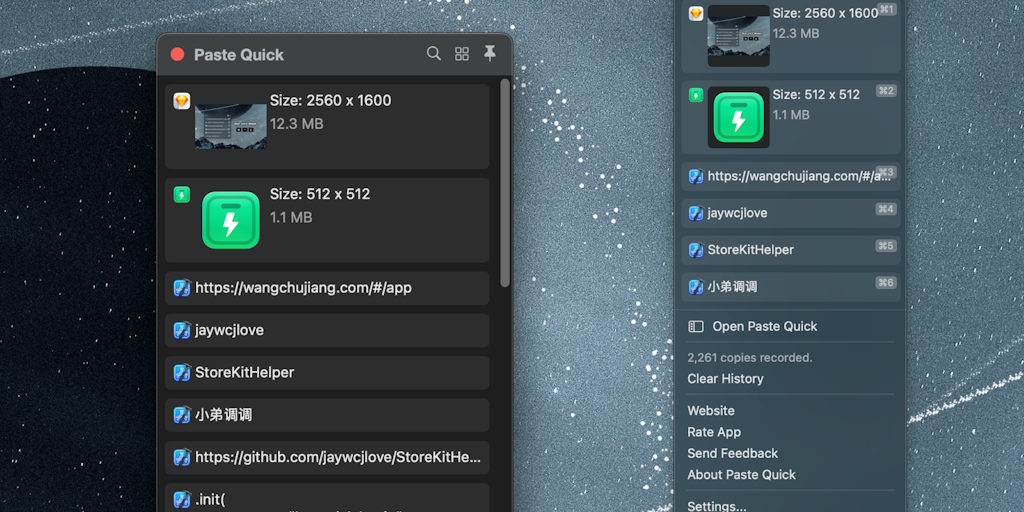Click ⌘5 shortcut badge in dropdown

click(886, 246)
